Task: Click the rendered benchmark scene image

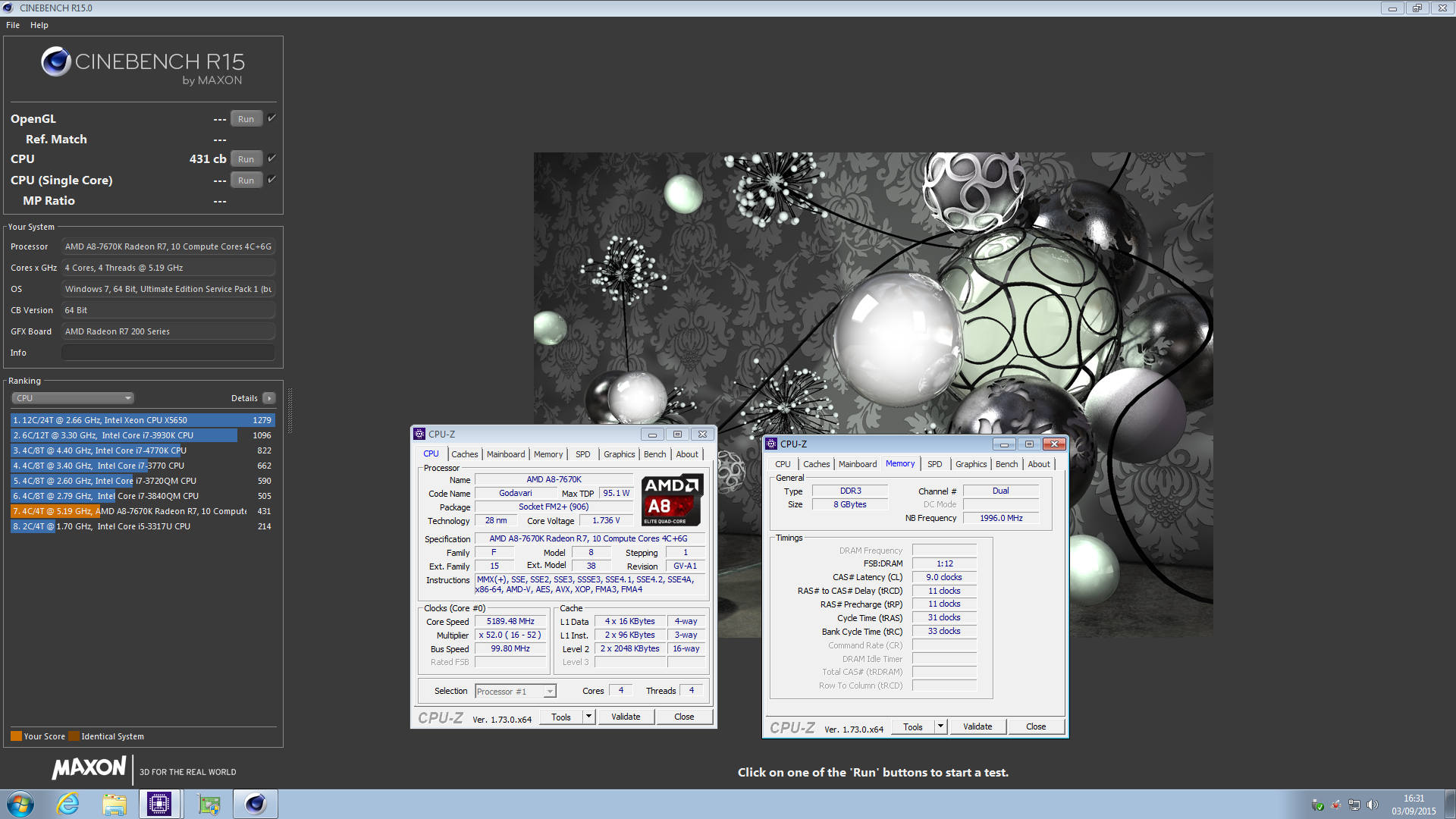Action: click(873, 394)
